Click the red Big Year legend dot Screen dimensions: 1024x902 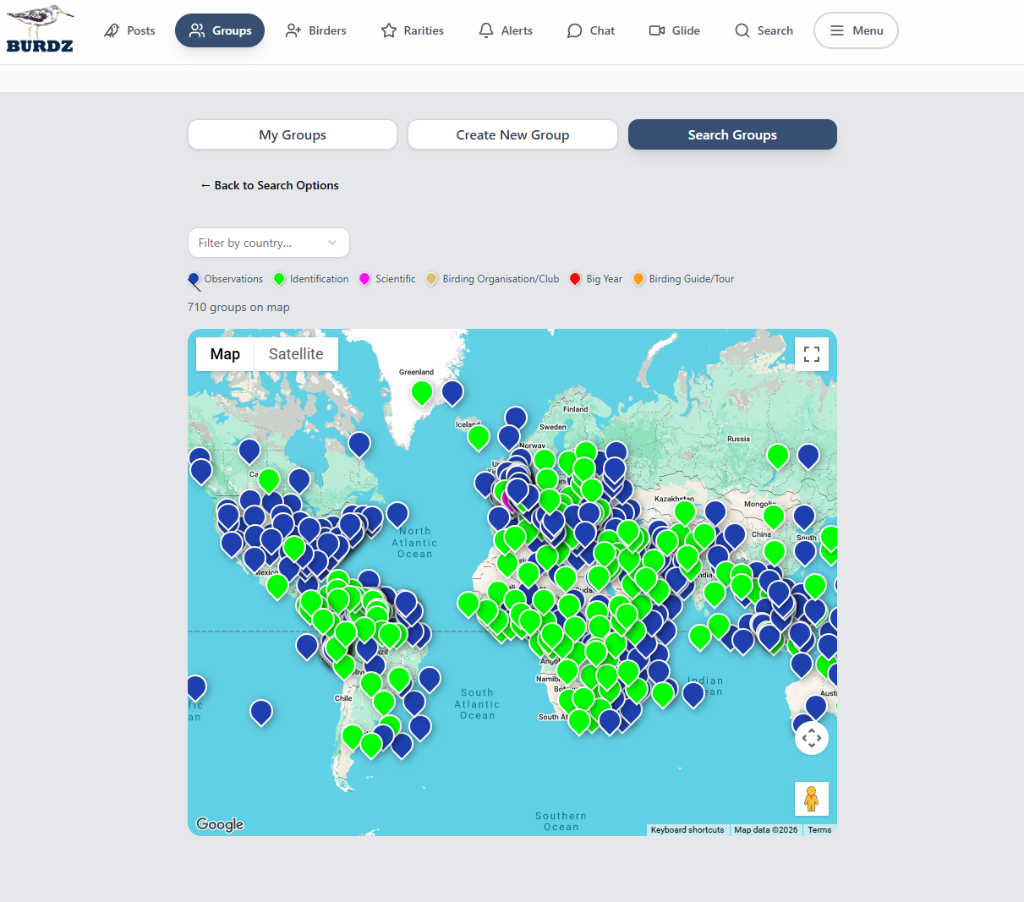click(x=575, y=279)
